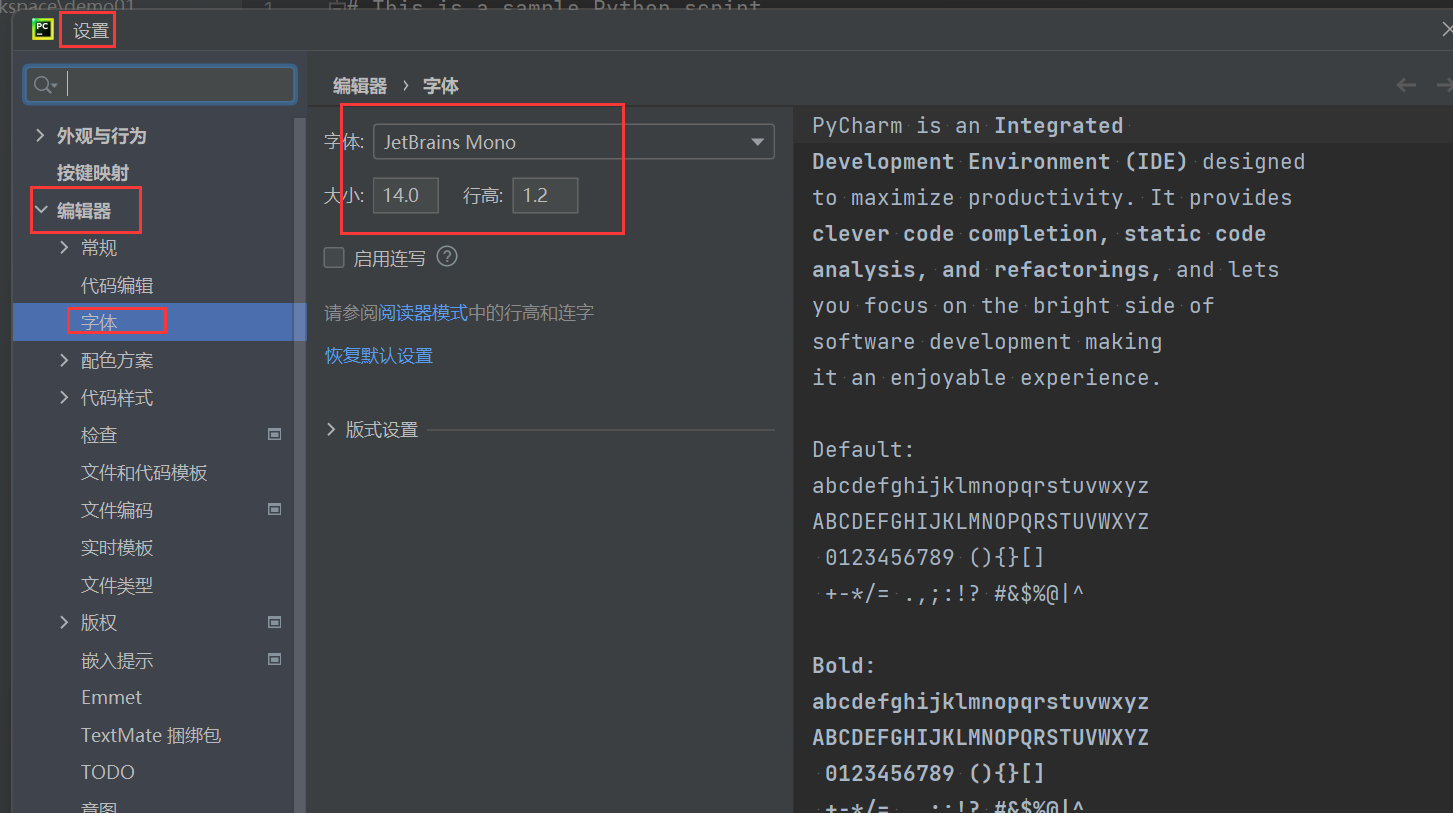Viewport: 1453px width, 813px height.
Task: Click the 阅读器模式 link
Action: pos(423,313)
